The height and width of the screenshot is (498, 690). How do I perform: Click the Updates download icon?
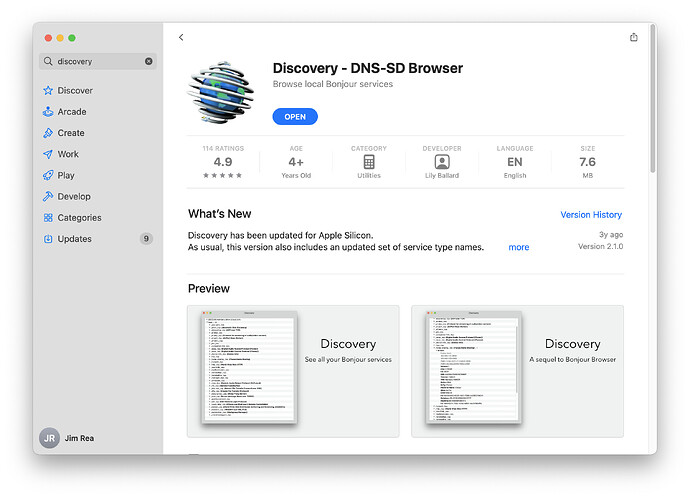[x=48, y=239]
